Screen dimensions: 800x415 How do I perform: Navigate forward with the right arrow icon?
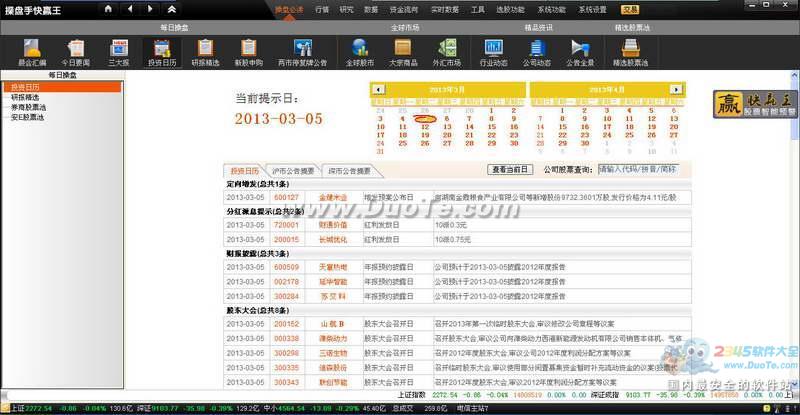pos(150,9)
